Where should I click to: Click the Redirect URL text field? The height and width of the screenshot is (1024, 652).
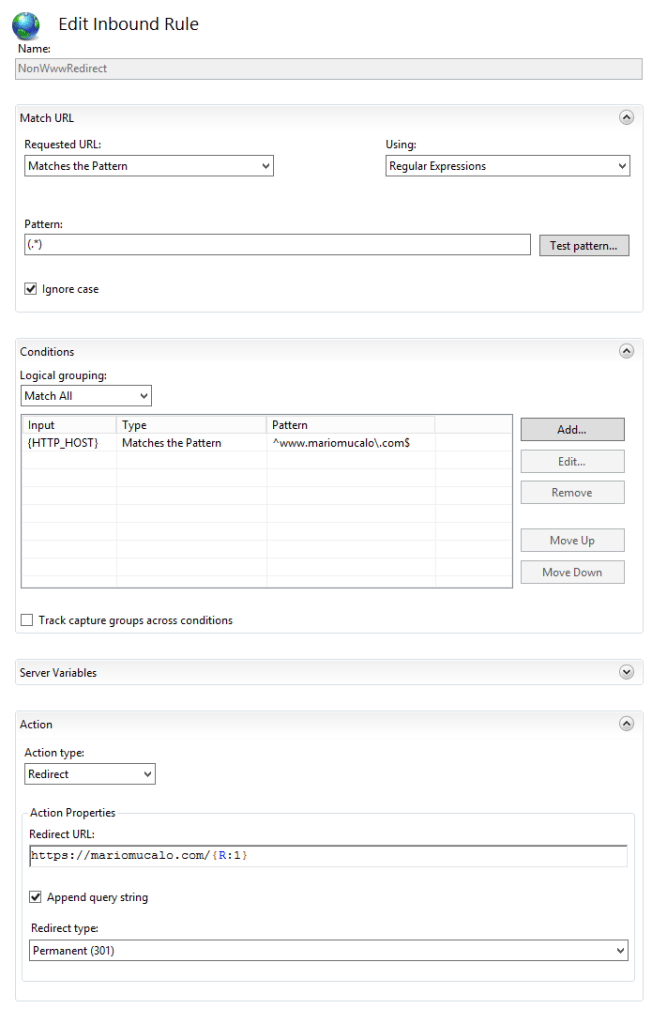[x=300, y=856]
